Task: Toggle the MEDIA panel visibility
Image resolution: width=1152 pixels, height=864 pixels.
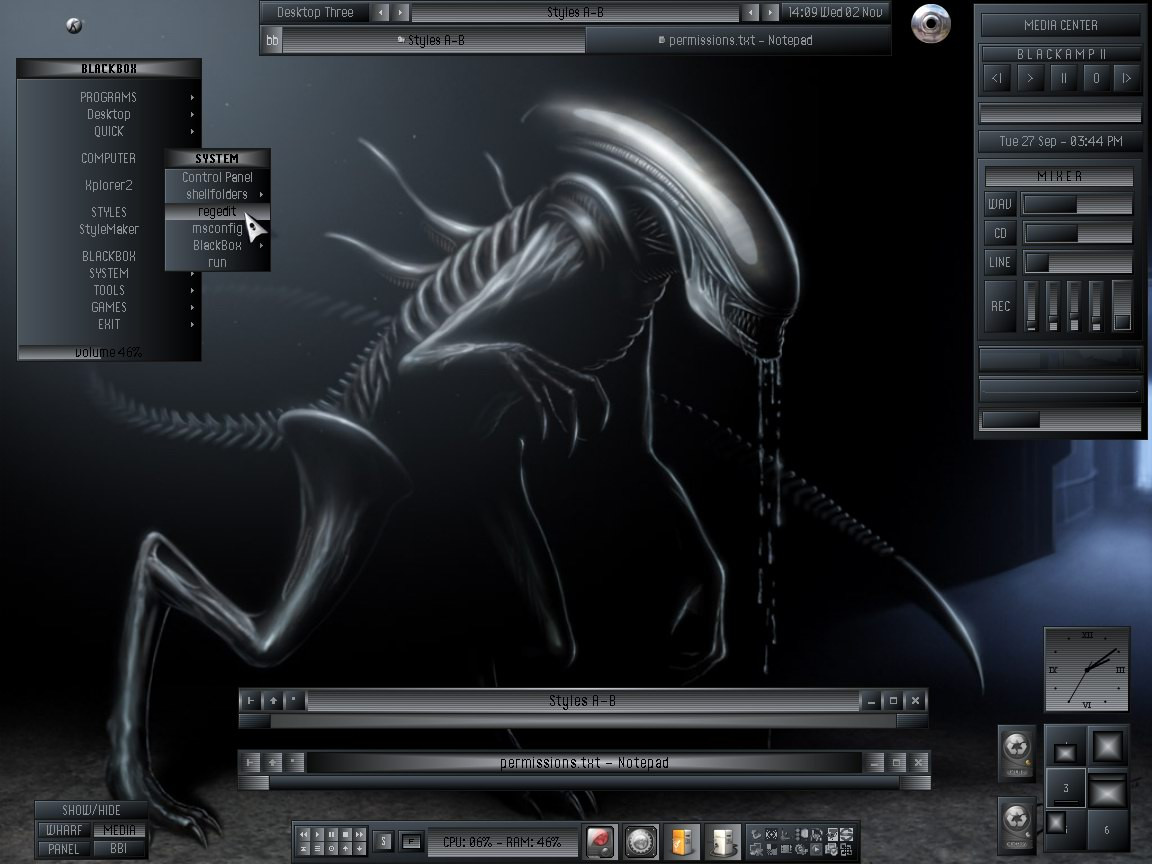Action: click(119, 830)
